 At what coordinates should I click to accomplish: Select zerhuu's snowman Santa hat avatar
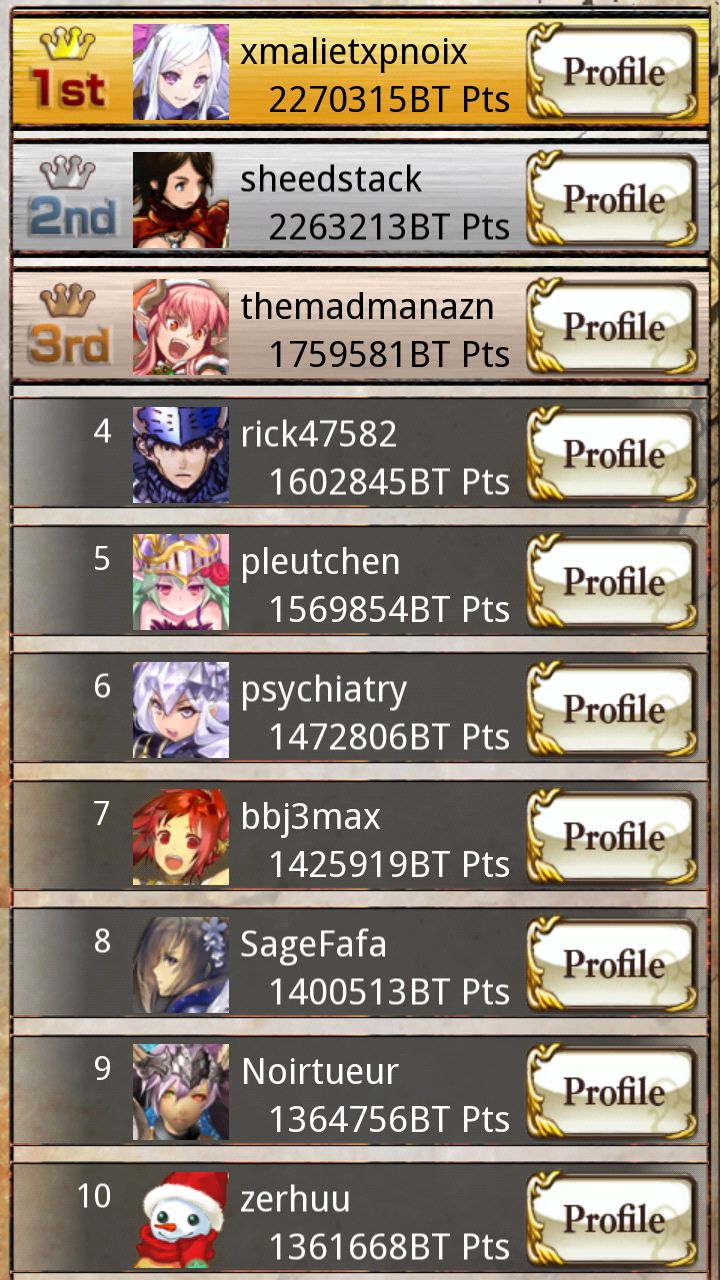tap(181, 1219)
